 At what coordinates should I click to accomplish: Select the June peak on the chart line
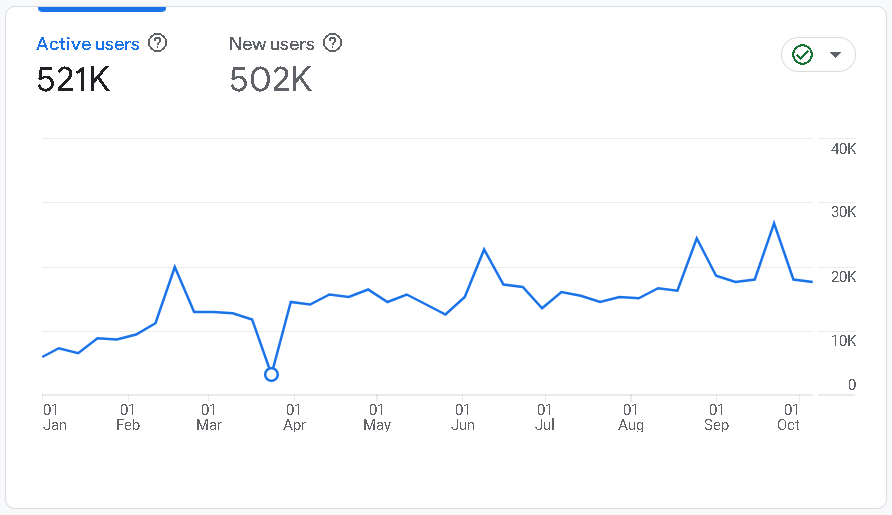click(484, 249)
